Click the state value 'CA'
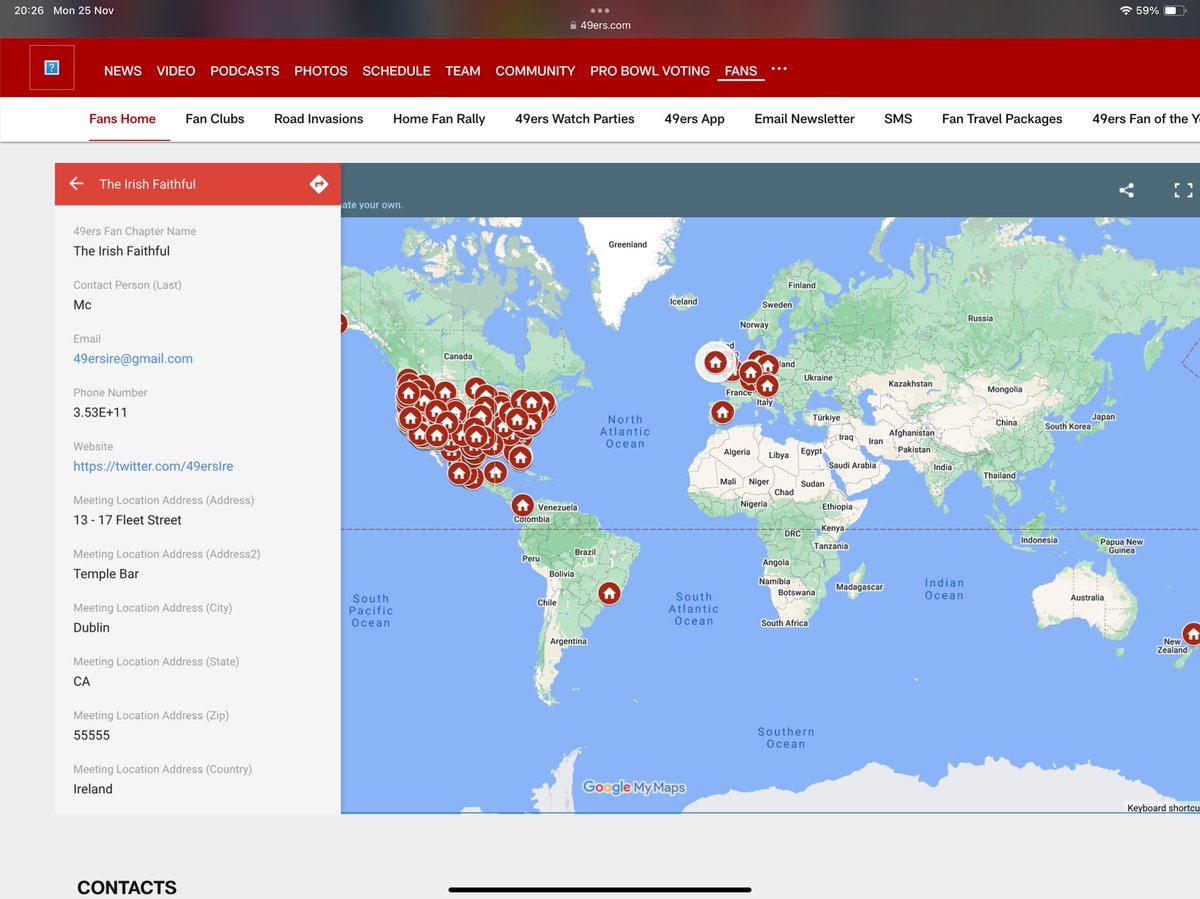 tap(82, 681)
